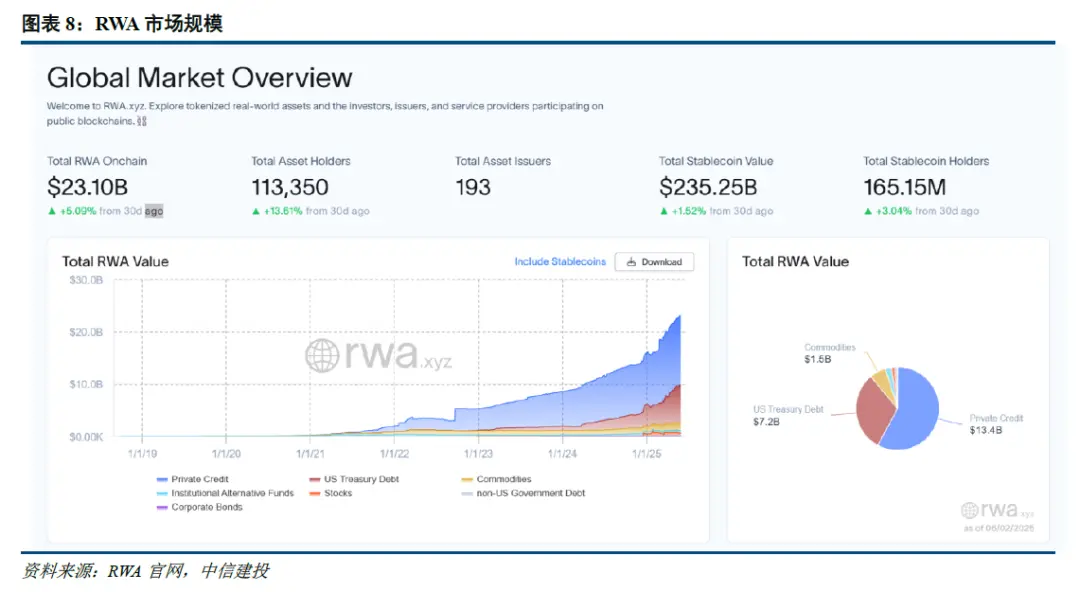
Task: Click the download icon inside Download button
Action: pos(631,262)
